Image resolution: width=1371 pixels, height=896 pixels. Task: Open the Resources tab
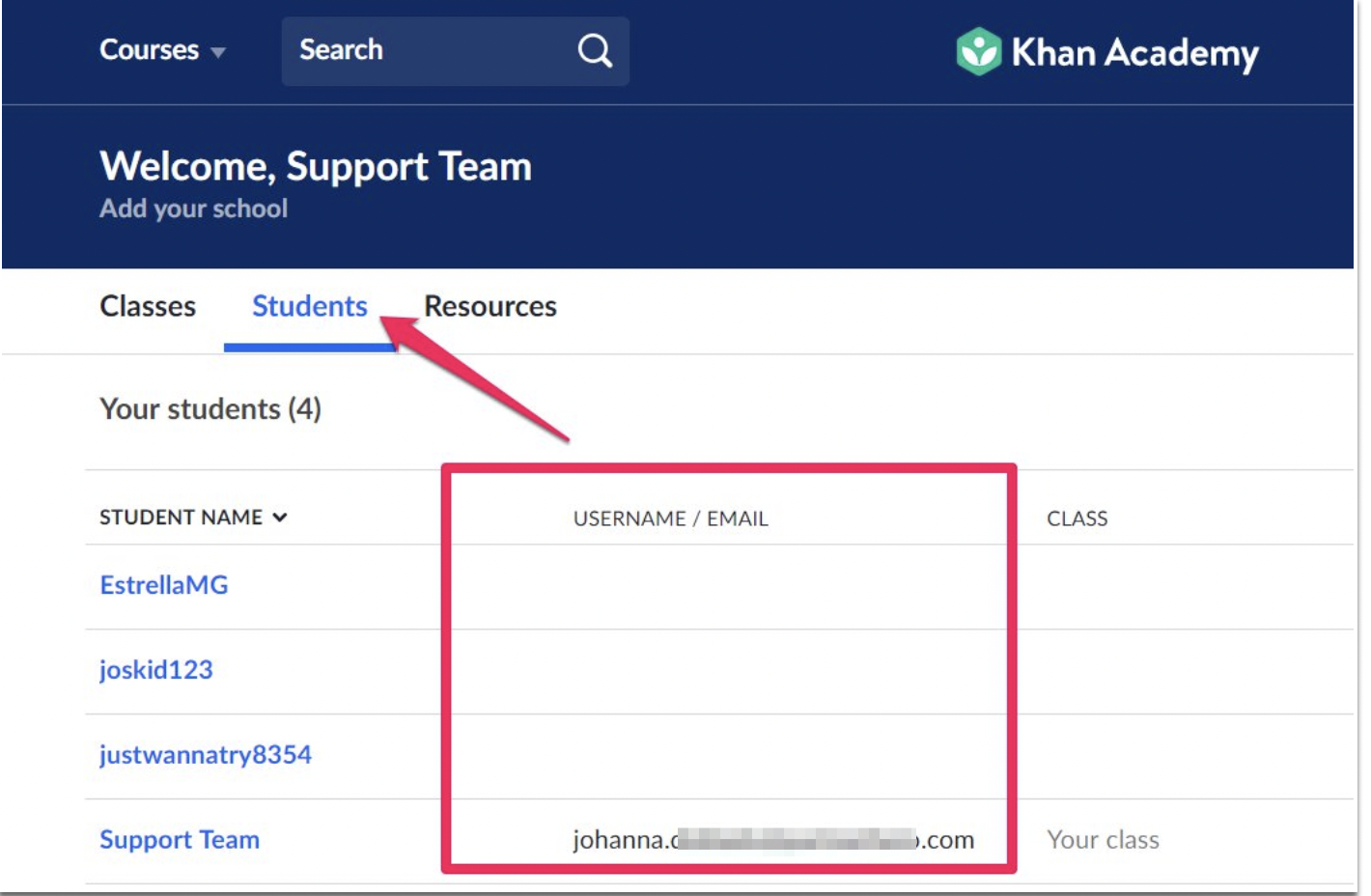click(490, 306)
